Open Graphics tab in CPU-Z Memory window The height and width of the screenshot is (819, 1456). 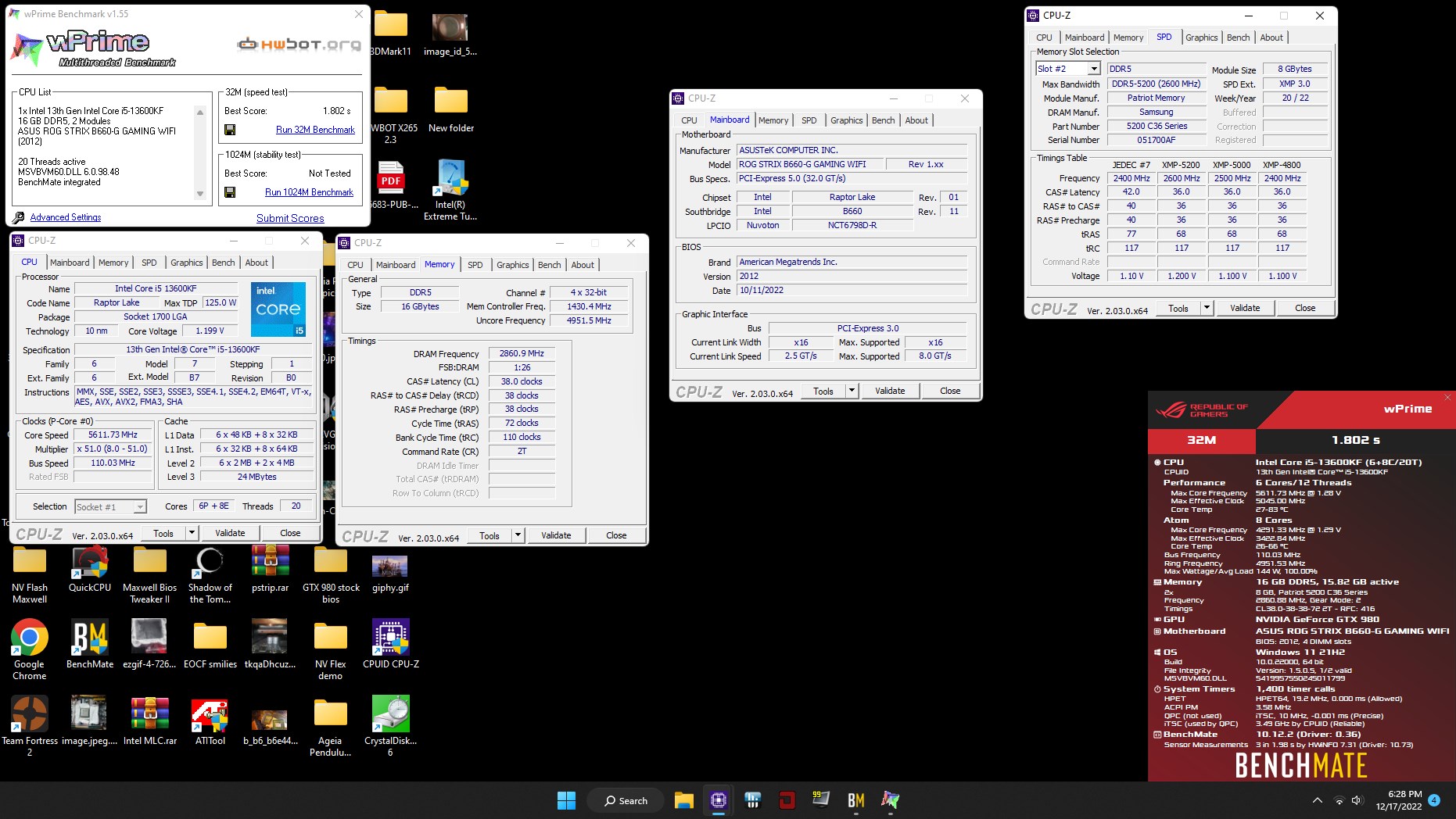tap(512, 265)
